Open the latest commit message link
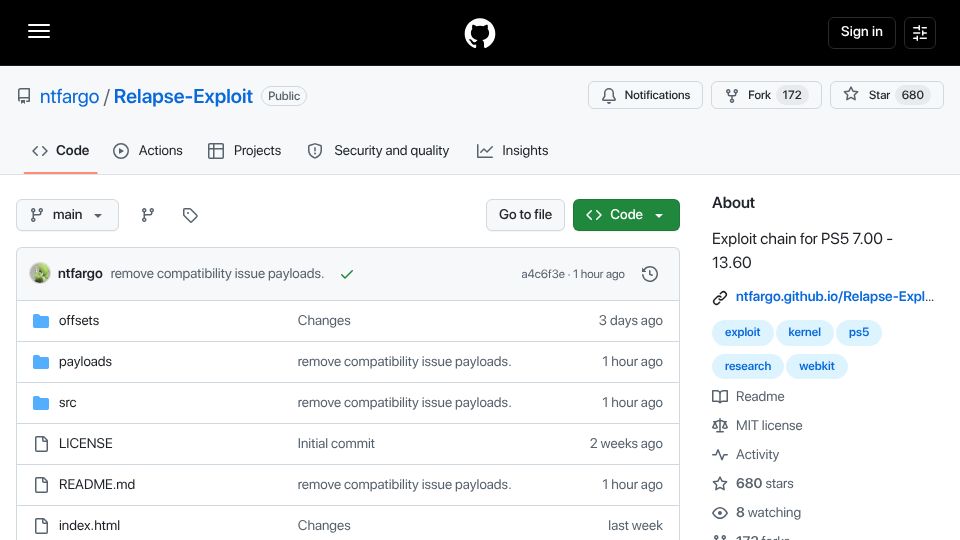960x540 pixels. tap(217, 274)
